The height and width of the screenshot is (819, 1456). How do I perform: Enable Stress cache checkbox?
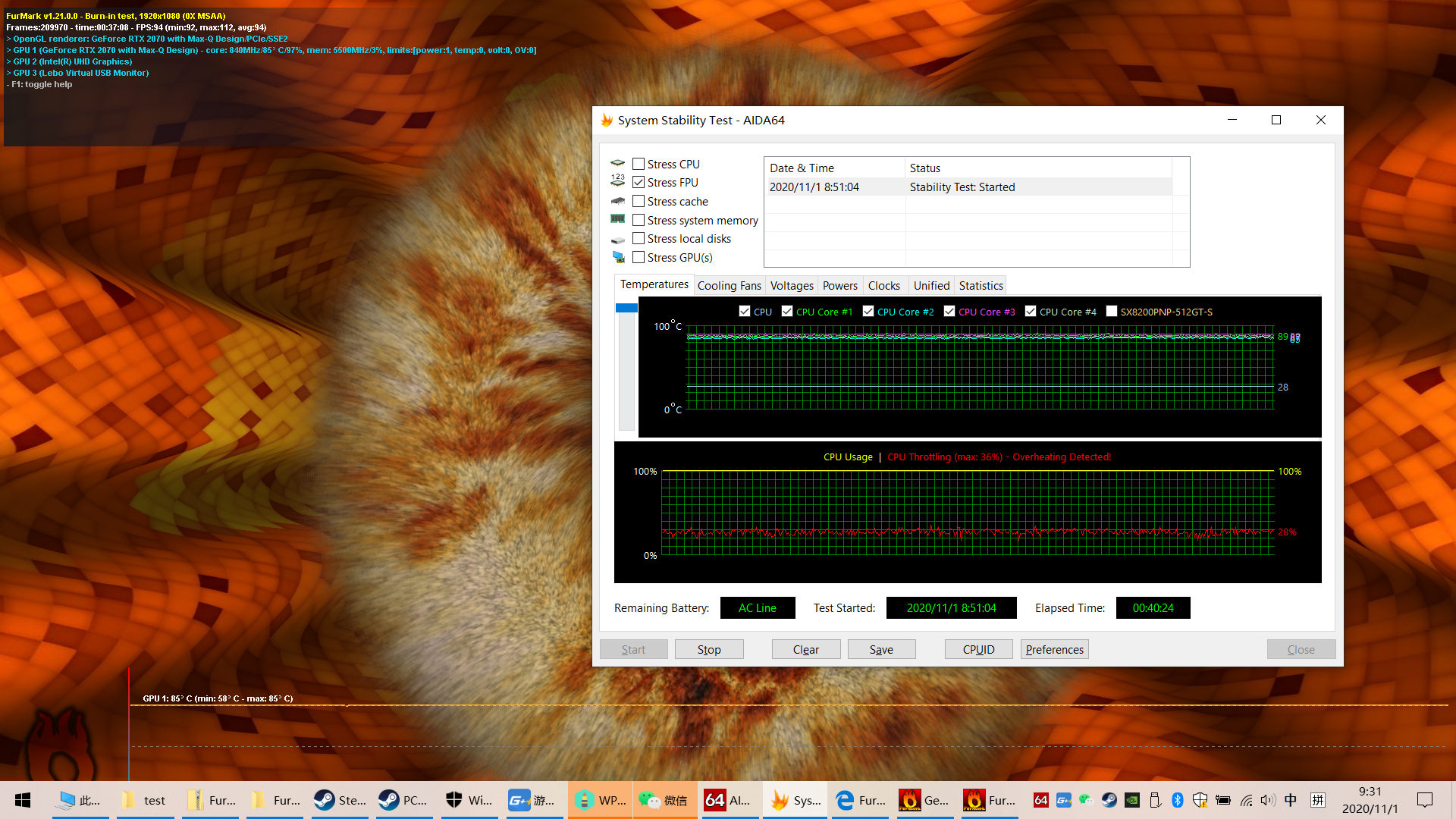(639, 201)
